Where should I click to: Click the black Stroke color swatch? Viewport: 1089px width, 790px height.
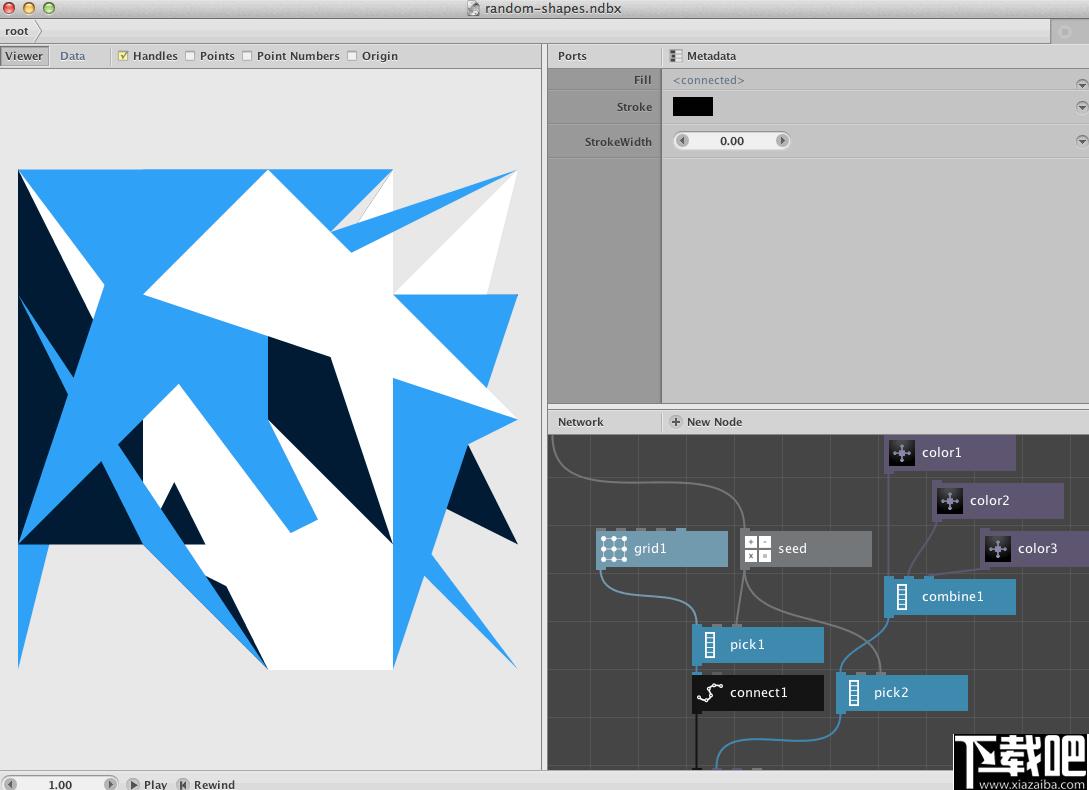693,107
